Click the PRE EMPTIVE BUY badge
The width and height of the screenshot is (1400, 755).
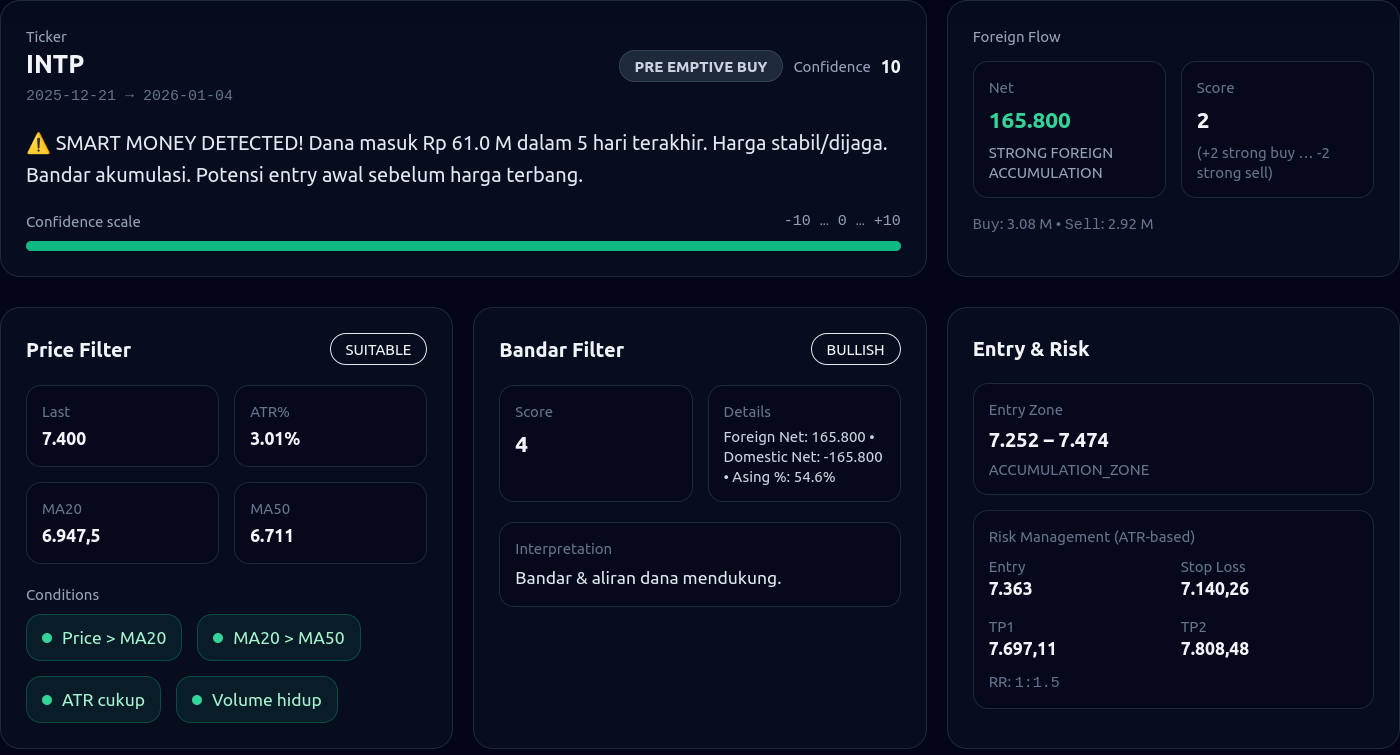click(x=700, y=67)
